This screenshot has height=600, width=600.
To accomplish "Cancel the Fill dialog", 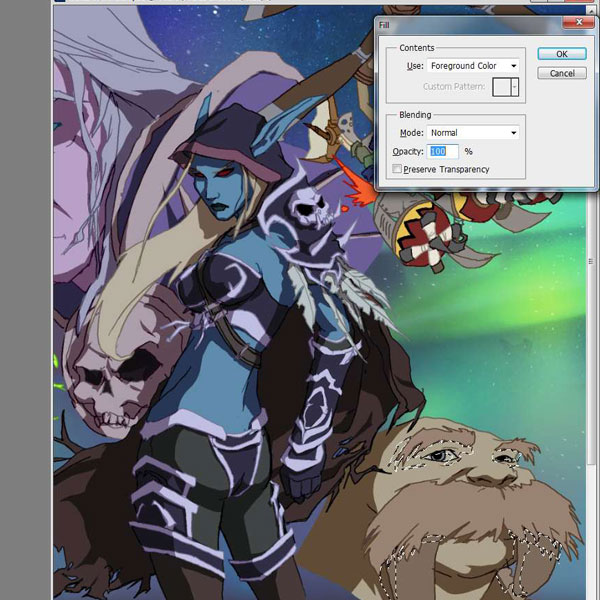I will (x=561, y=73).
